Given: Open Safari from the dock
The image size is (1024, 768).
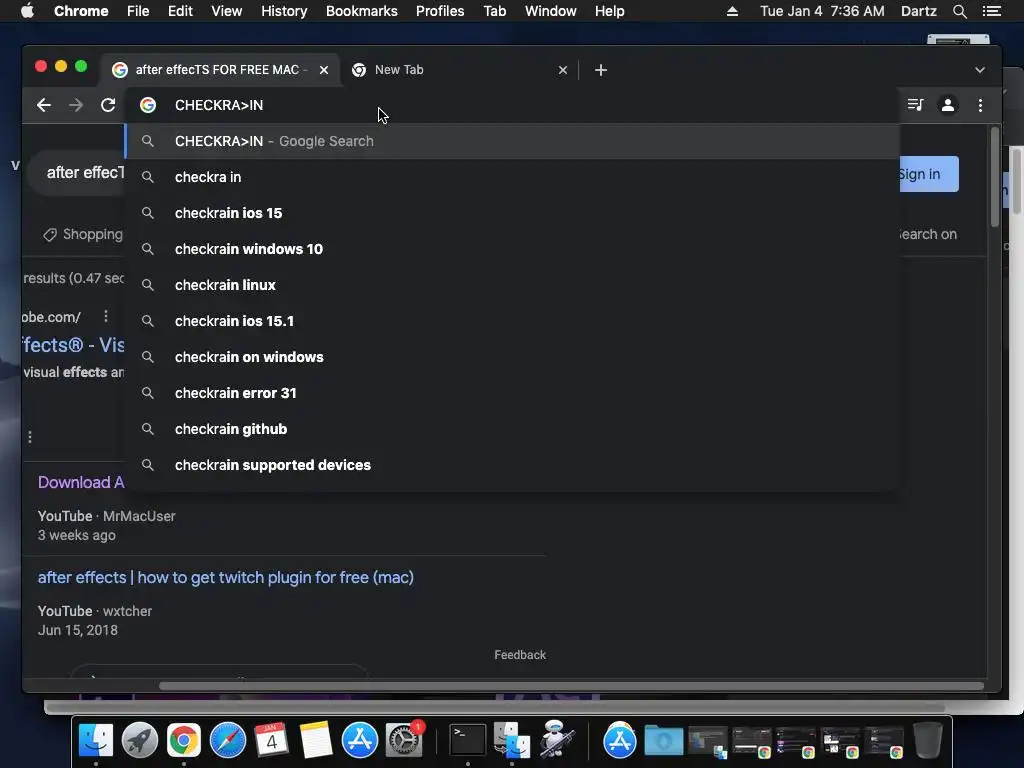Looking at the screenshot, I should (x=227, y=741).
